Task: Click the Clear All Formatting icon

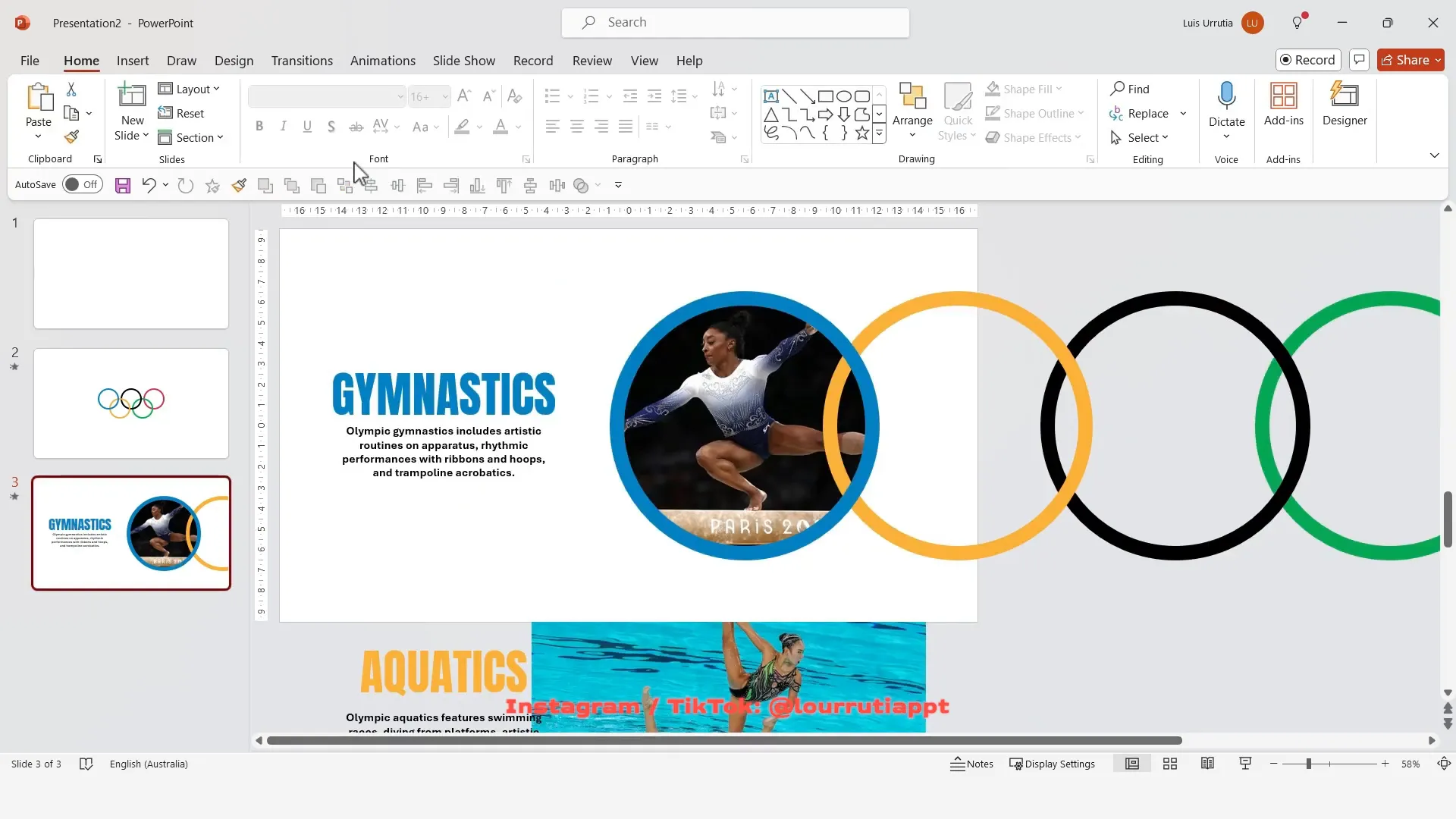Action: [514, 96]
